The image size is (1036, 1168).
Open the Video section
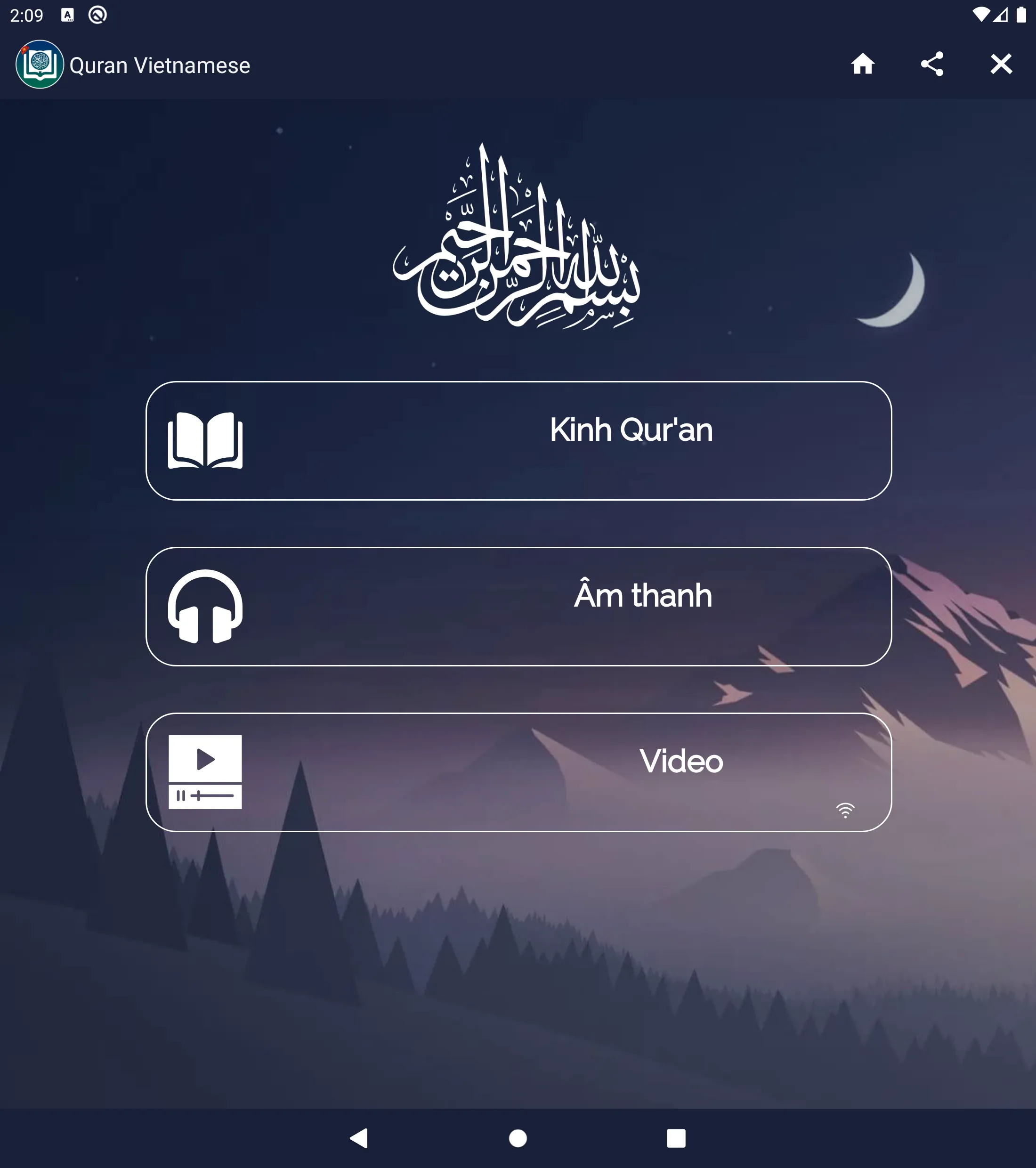pos(517,772)
